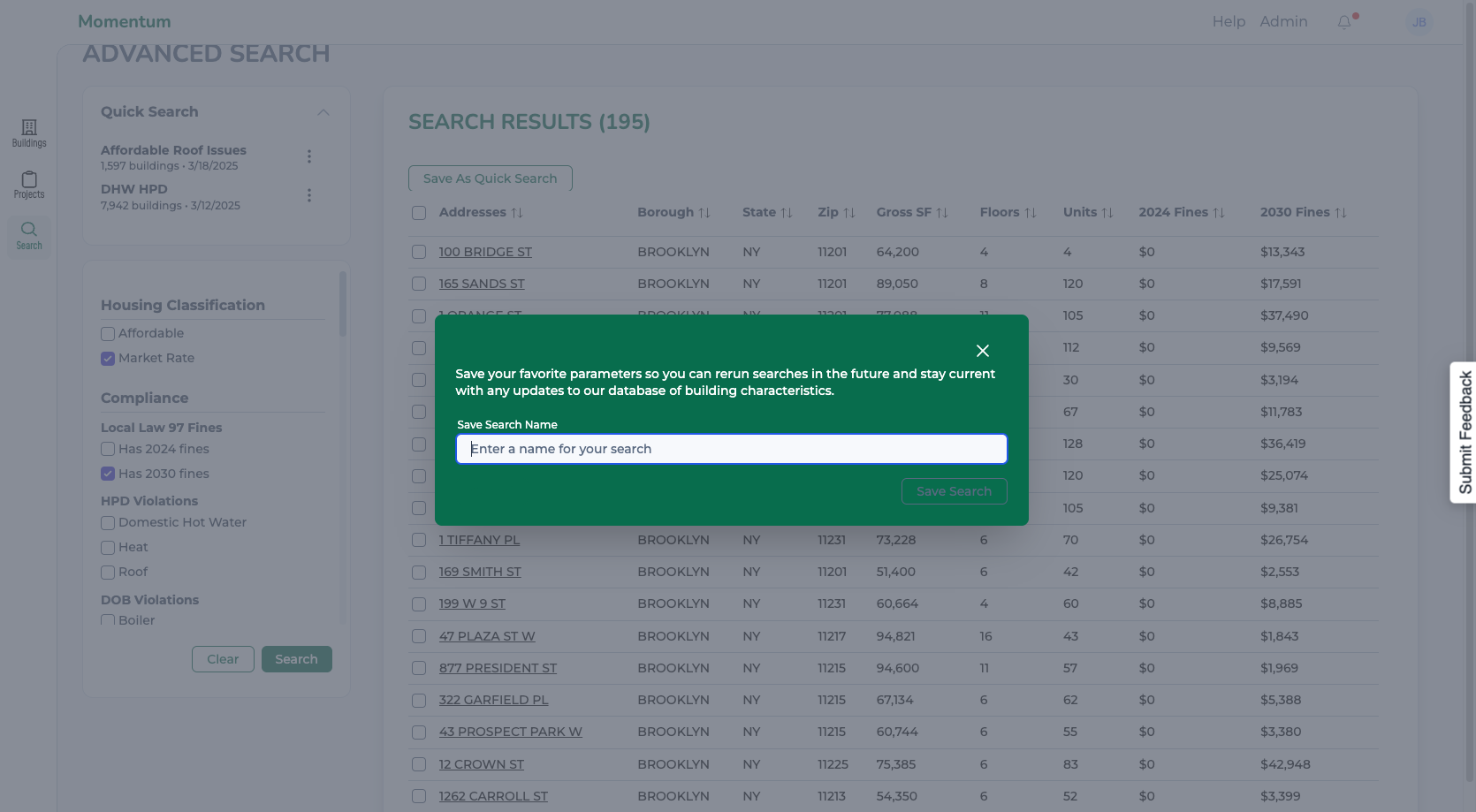Select the 169 SMITH ST row checkbox

pos(419,572)
